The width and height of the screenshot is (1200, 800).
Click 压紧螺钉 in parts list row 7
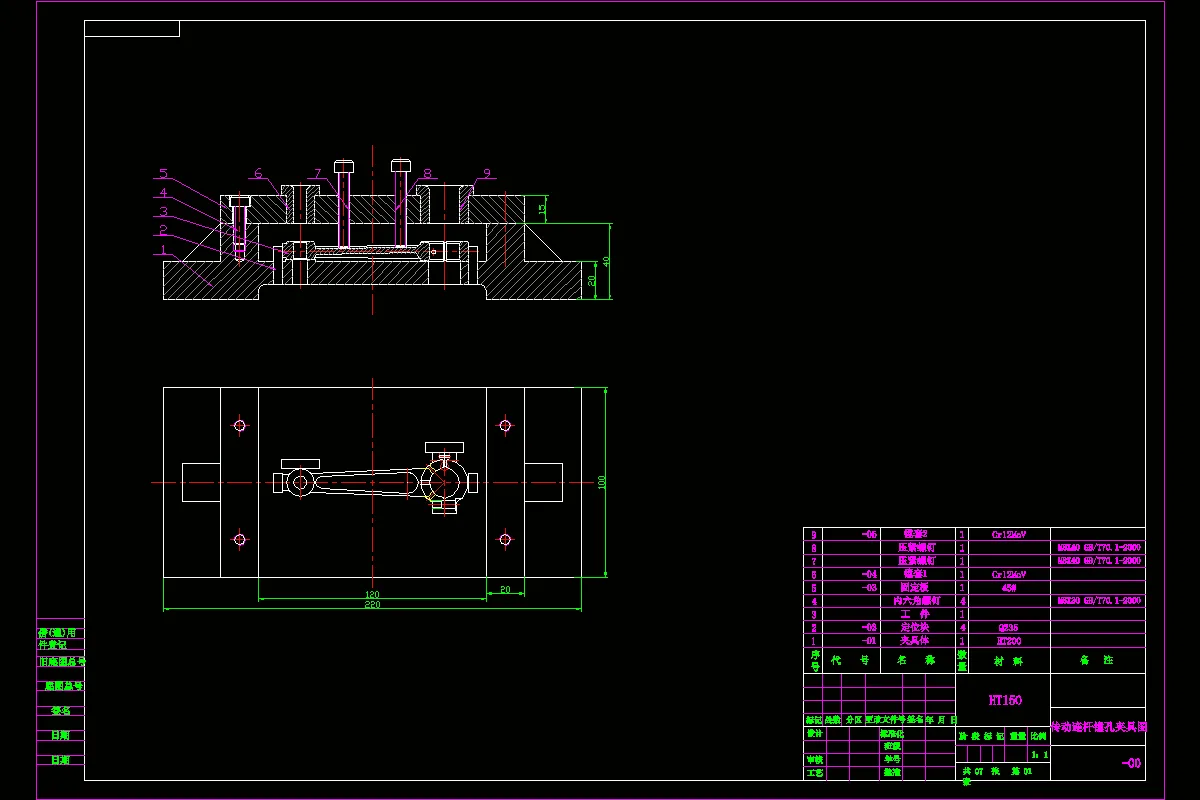(917, 561)
